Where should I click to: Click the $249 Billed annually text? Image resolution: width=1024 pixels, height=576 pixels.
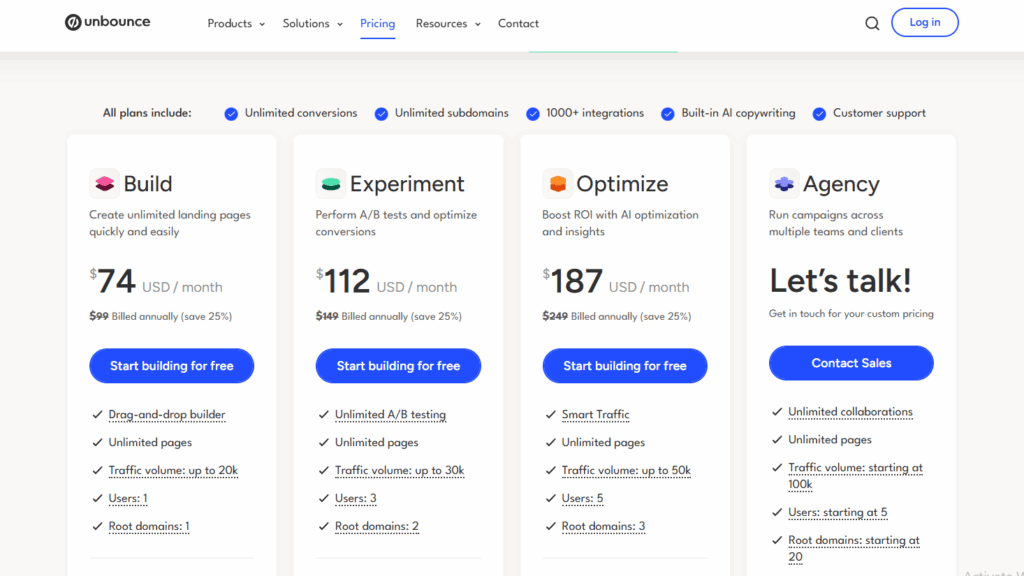tap(616, 316)
